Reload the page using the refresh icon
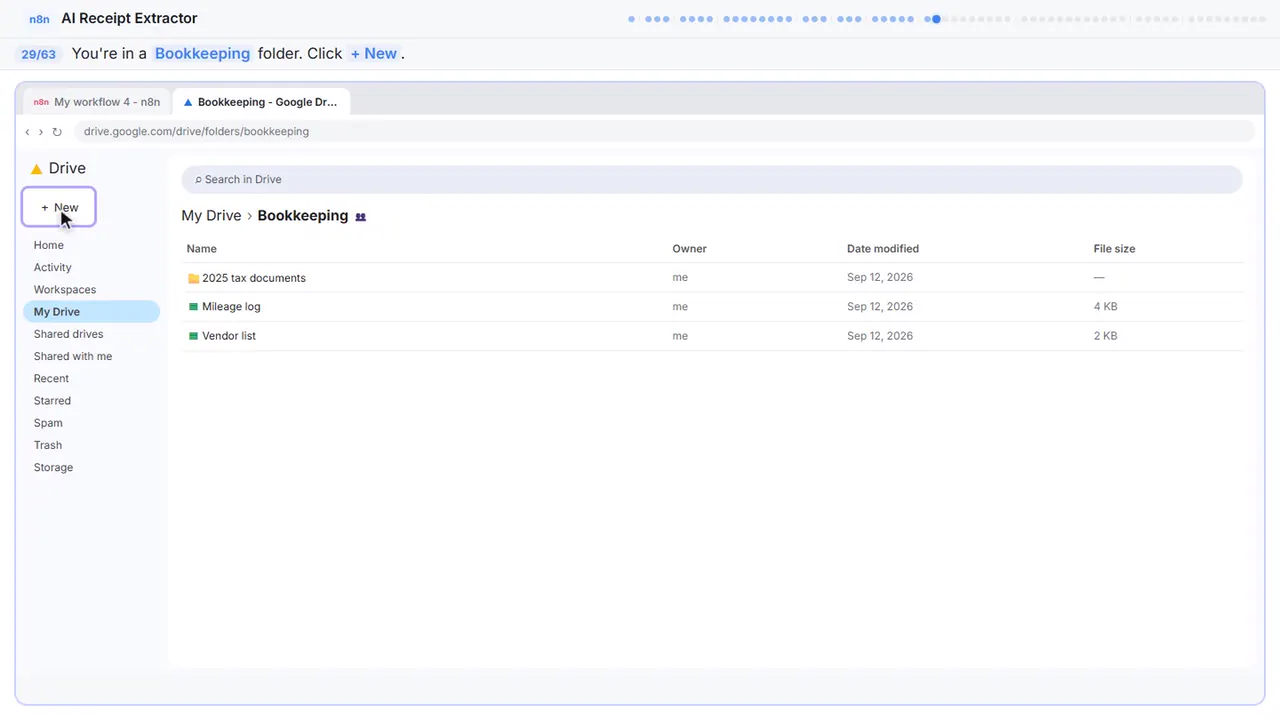This screenshot has width=1280, height=720. 57,131
